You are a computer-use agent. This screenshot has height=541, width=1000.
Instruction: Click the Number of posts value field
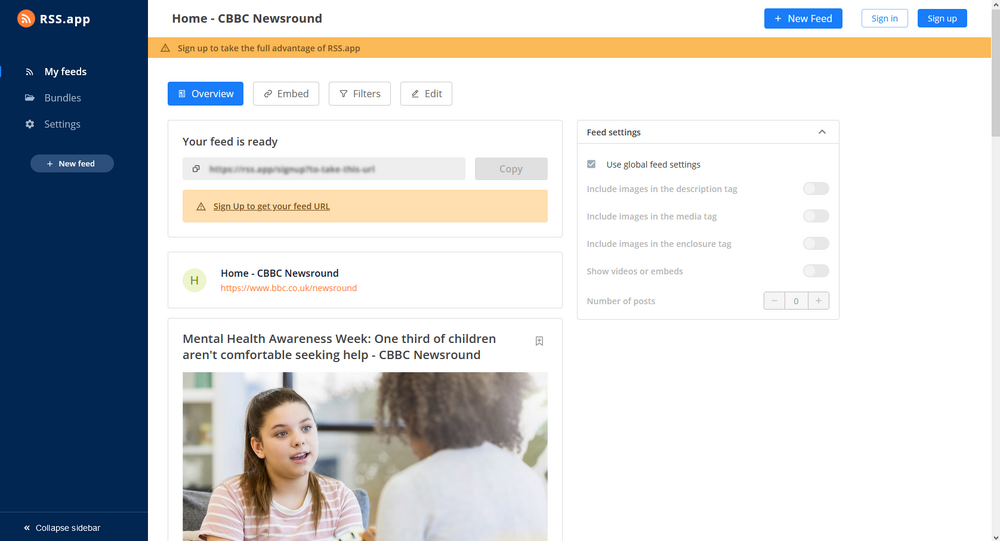[796, 300]
